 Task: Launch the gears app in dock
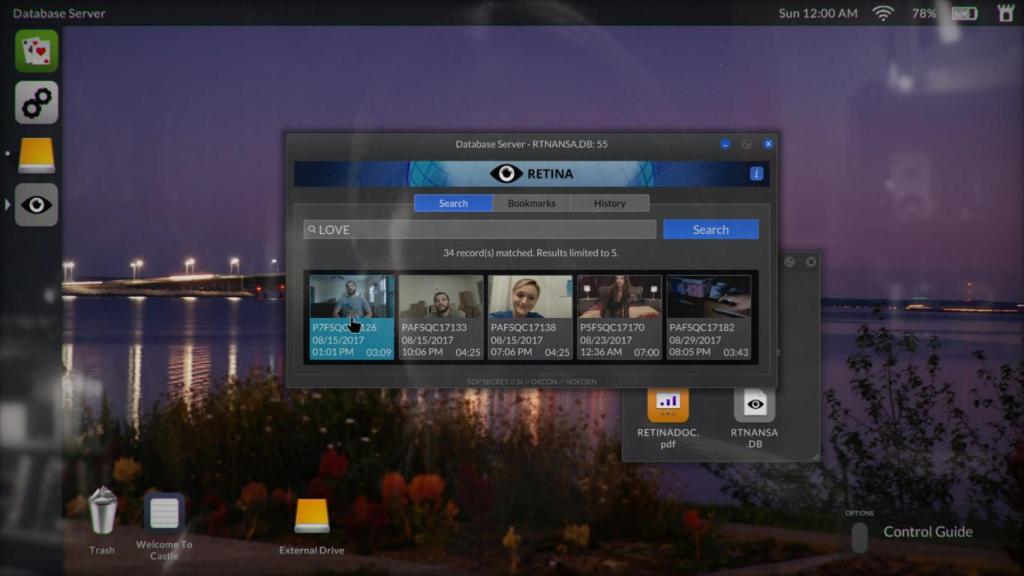click(x=37, y=103)
